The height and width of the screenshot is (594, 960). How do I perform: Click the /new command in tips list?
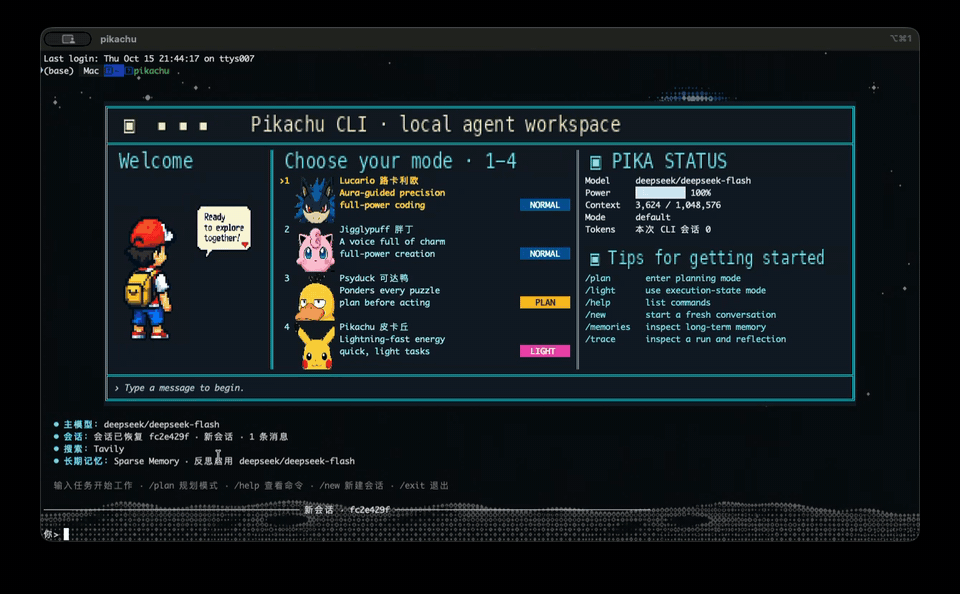[595, 315]
